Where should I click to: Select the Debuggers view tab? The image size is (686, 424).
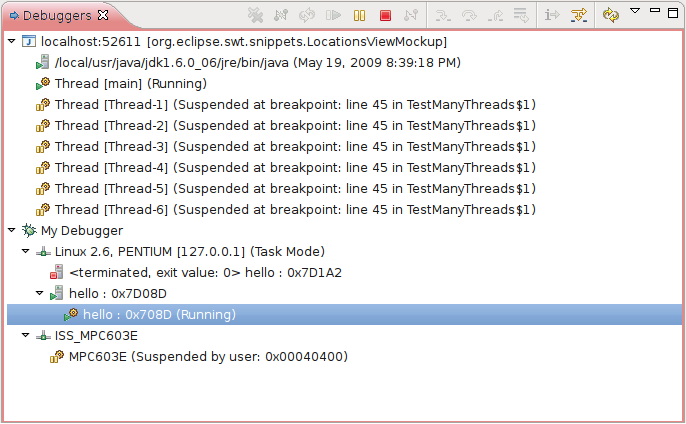click(57, 16)
